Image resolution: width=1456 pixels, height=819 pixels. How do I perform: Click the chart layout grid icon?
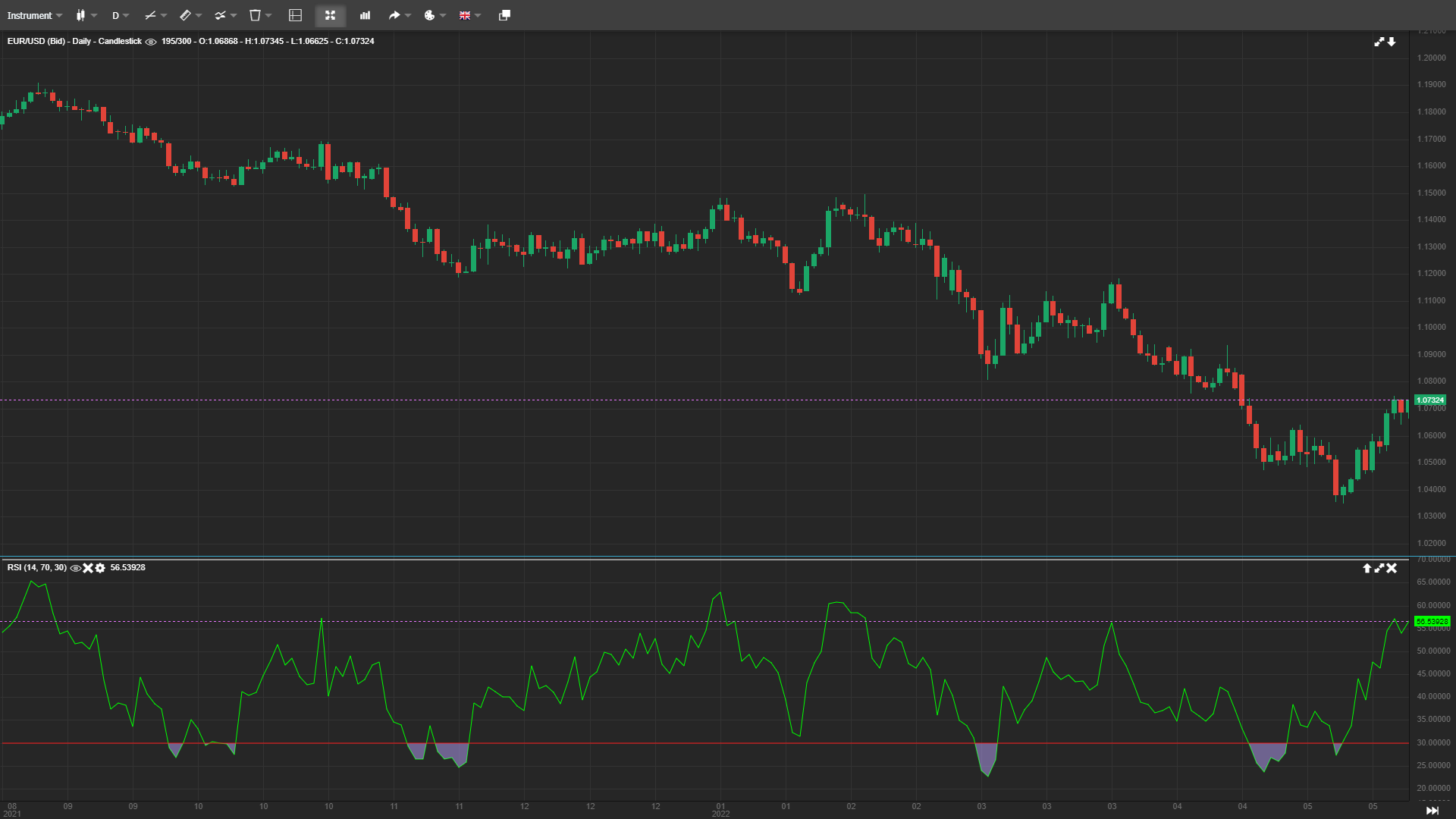[296, 15]
